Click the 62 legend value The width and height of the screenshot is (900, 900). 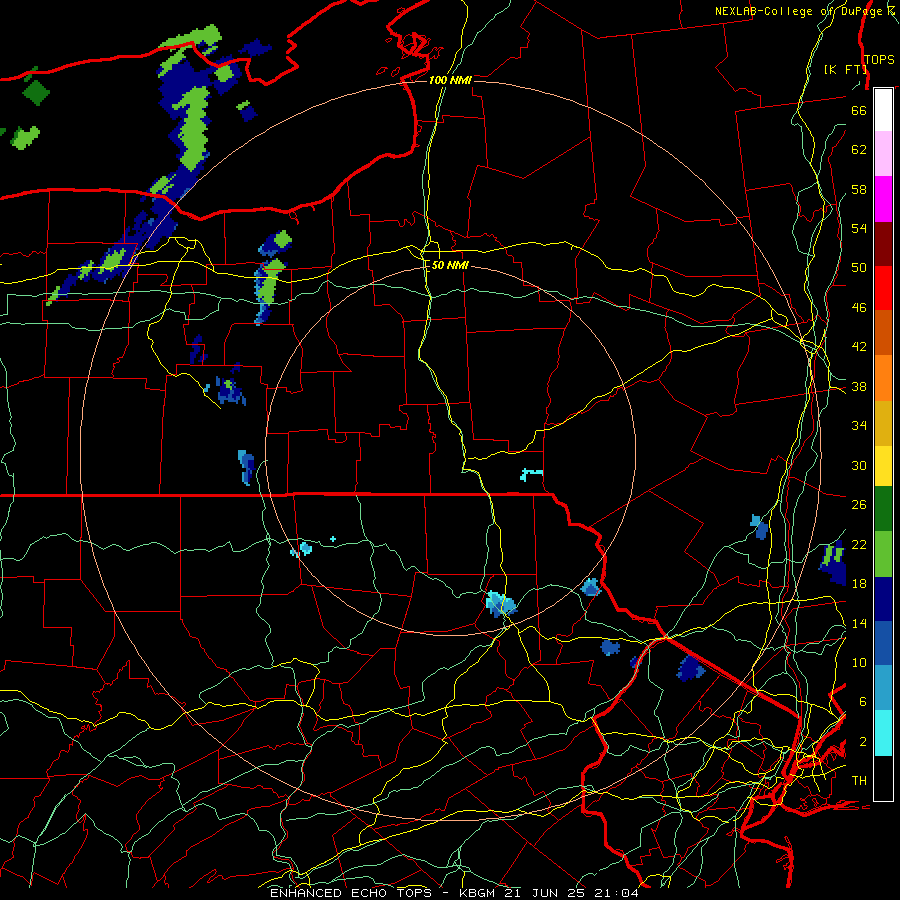(x=859, y=150)
